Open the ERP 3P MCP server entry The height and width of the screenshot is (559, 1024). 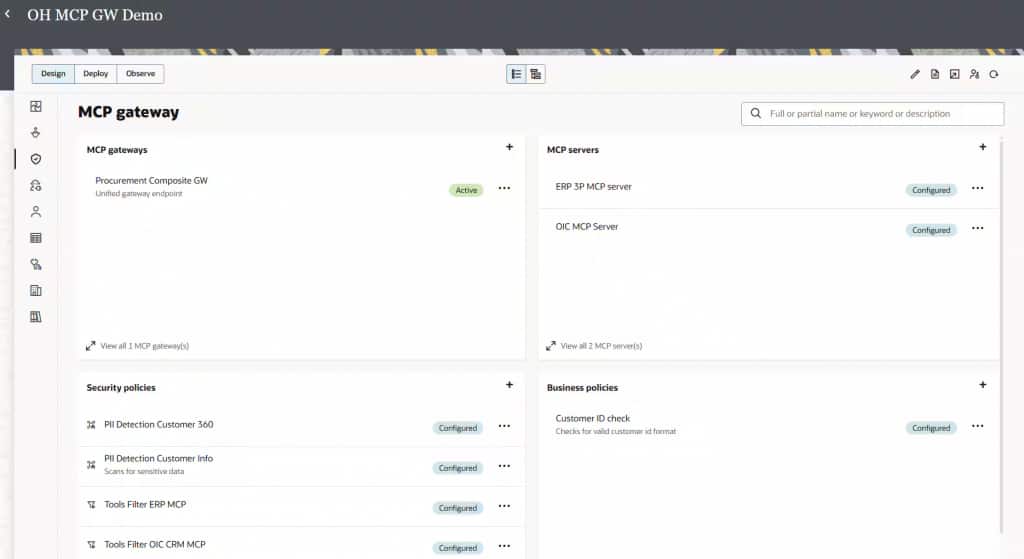pos(594,187)
